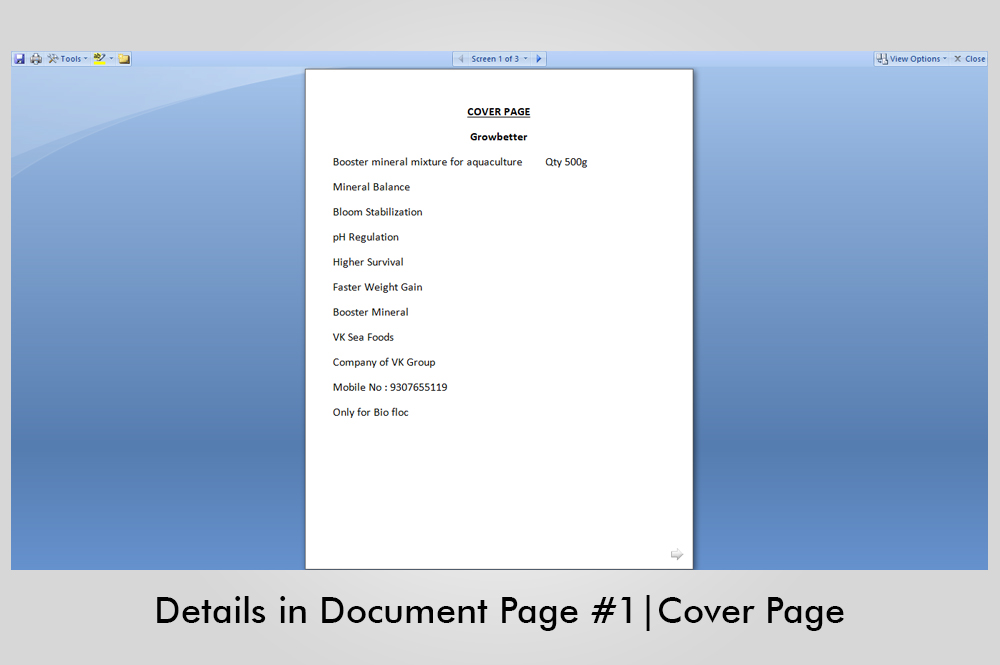1000x665 pixels.
Task: Click the 'Bloom Stabilization' line
Action: [378, 212]
